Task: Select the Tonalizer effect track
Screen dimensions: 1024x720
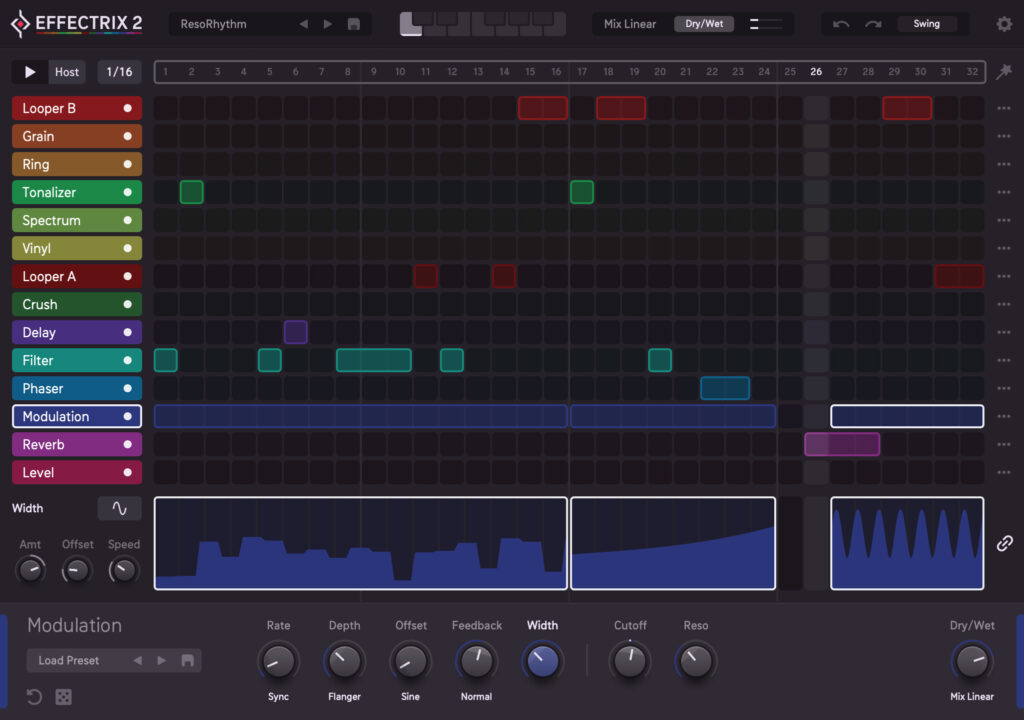Action: 60,192
